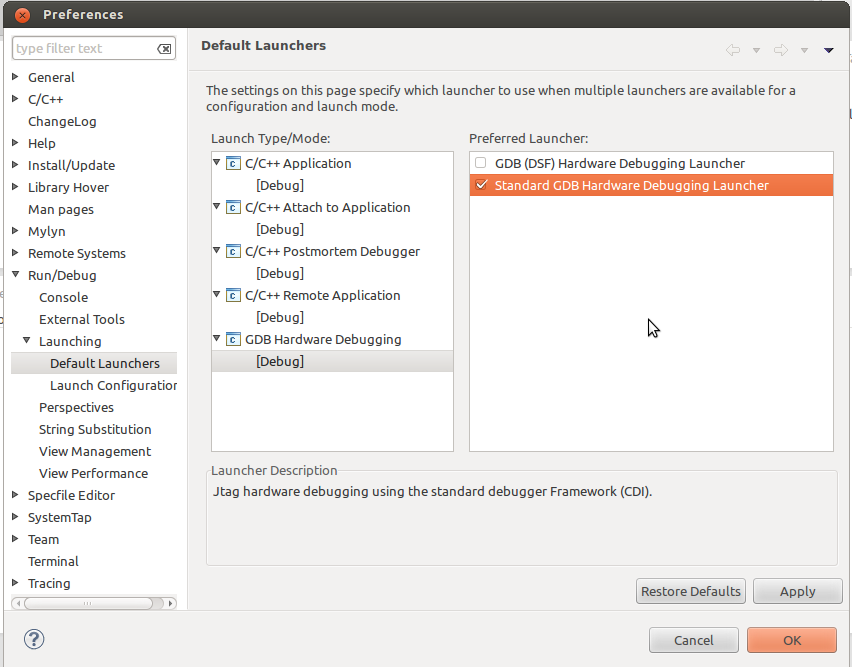The width and height of the screenshot is (852, 667).
Task: Open the Perspectives preferences page
Action: pyautogui.click(x=77, y=407)
